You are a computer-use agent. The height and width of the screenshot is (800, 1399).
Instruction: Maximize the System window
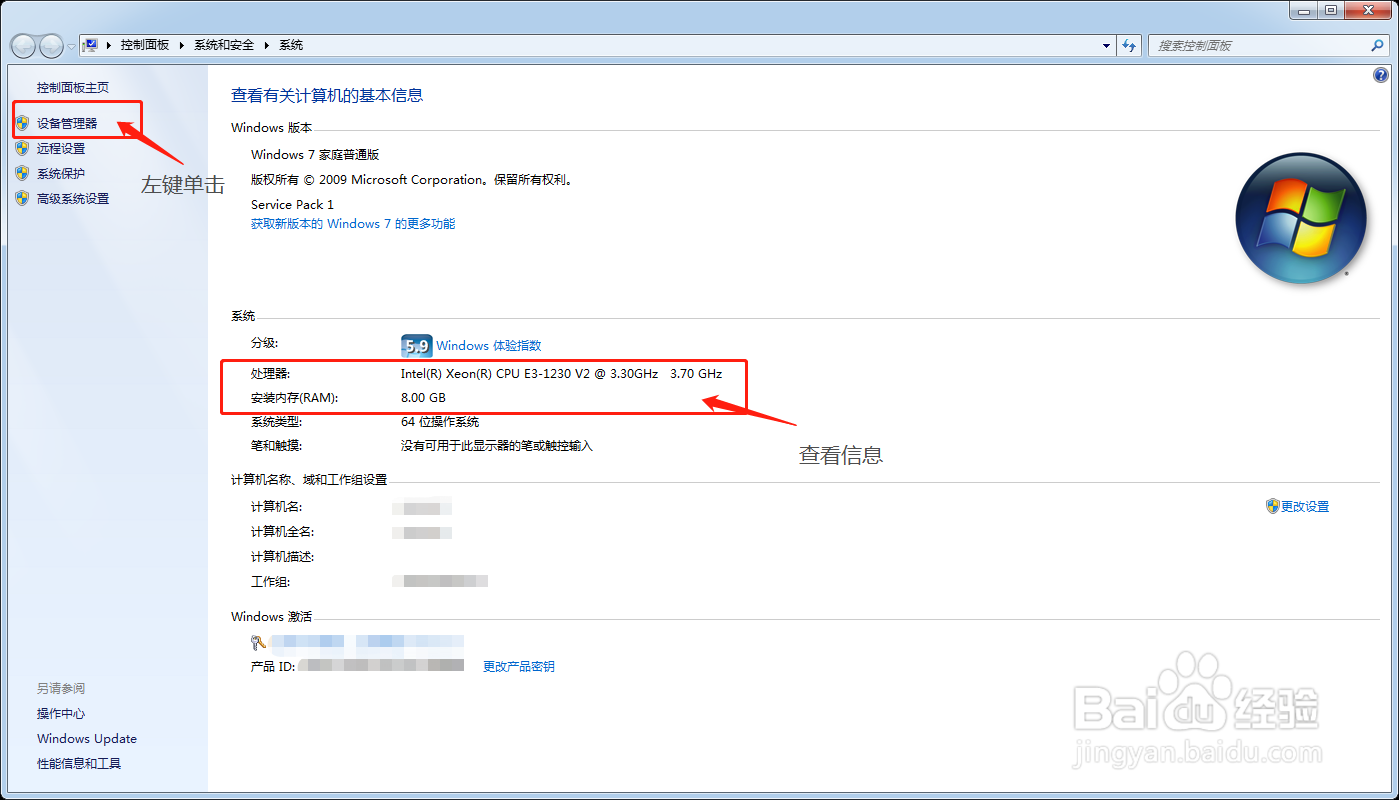point(1330,10)
